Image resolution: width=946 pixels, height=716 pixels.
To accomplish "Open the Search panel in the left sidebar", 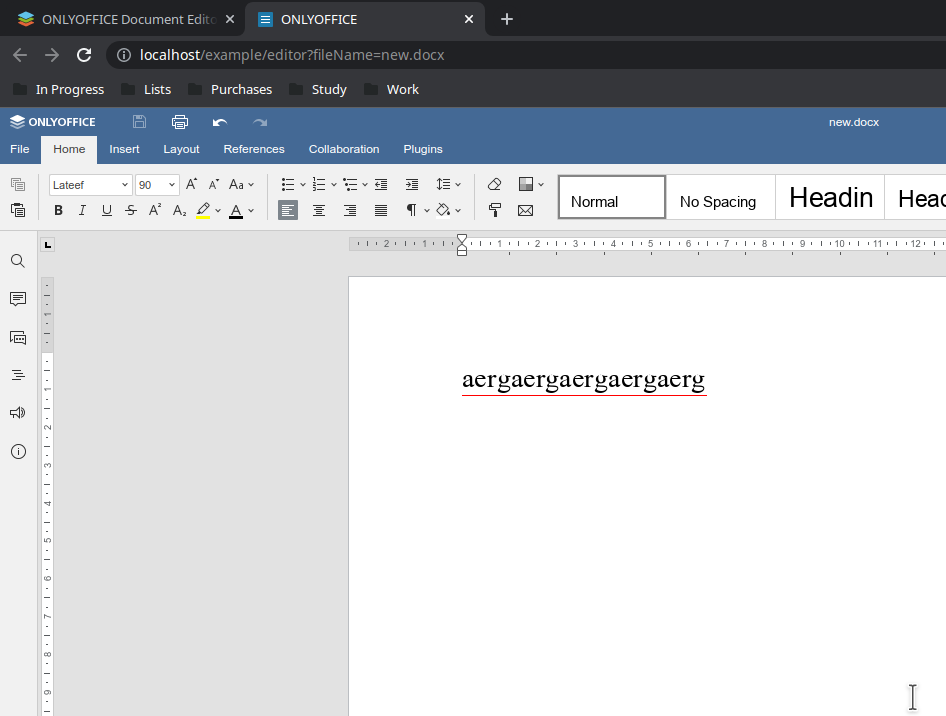I will tap(17, 261).
